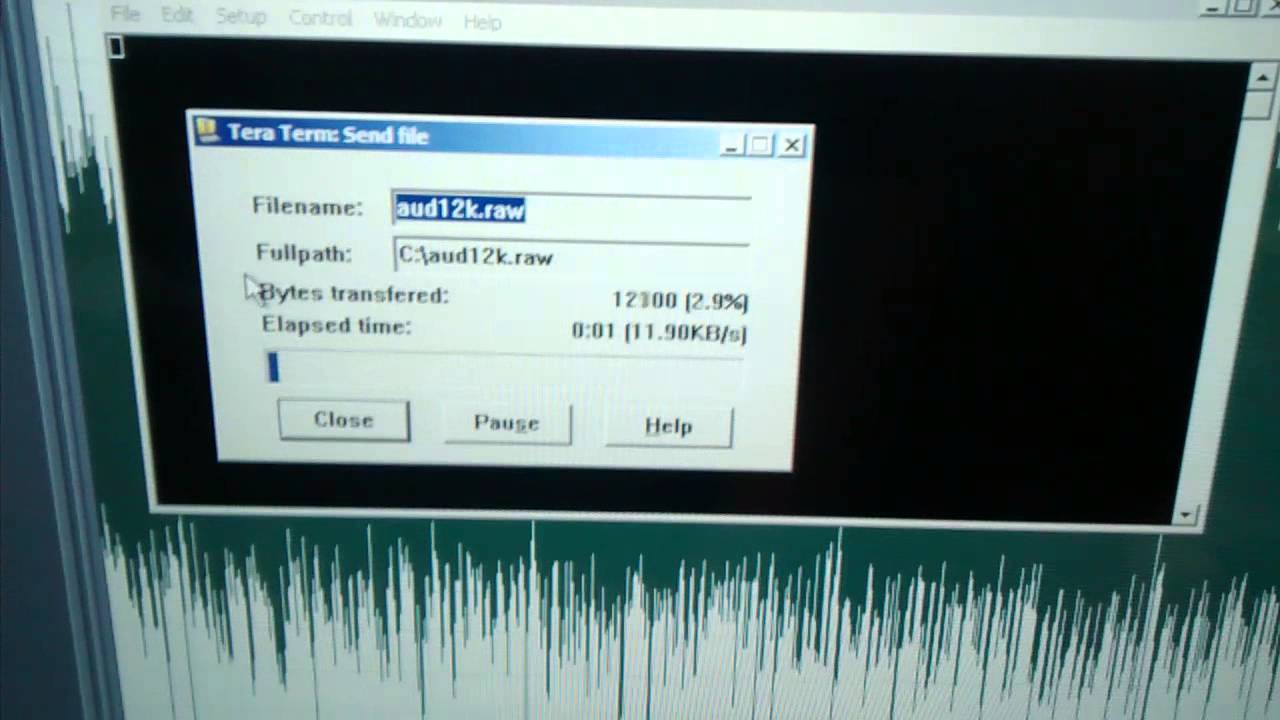Open the Window menu in Tera Term
Image resolution: width=1280 pixels, height=720 pixels.
pos(407,20)
